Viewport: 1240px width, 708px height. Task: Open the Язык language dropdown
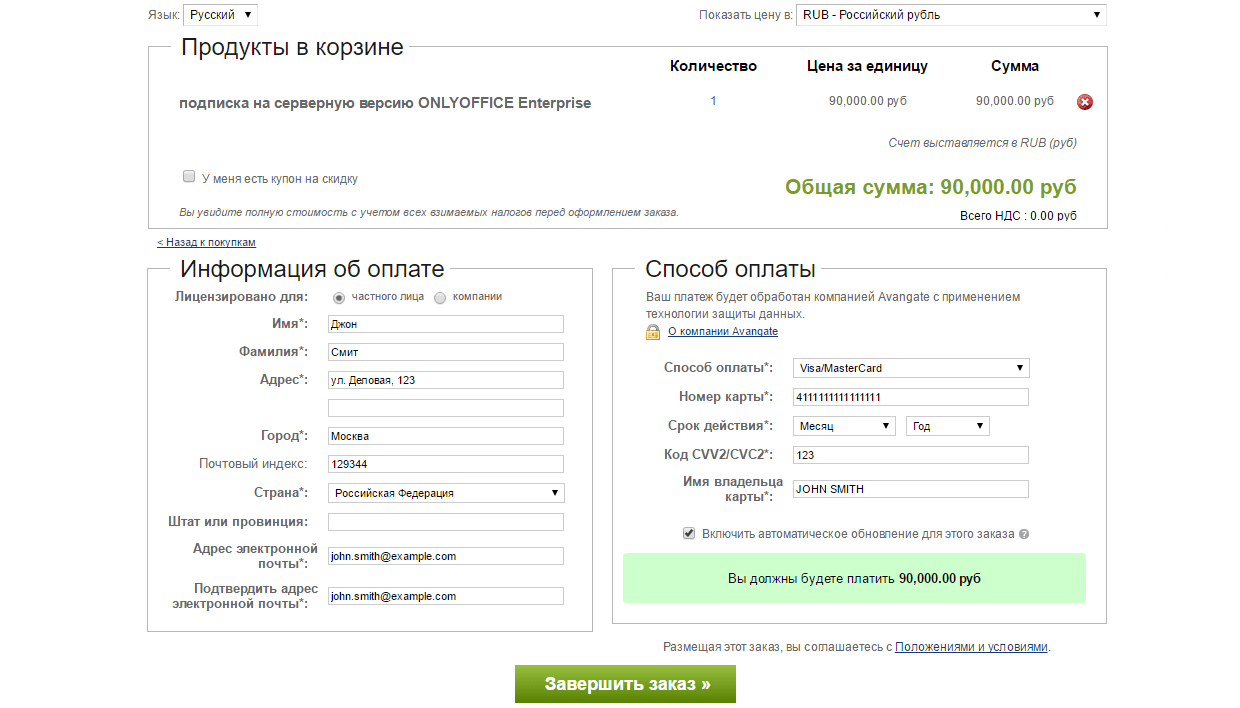pos(221,15)
